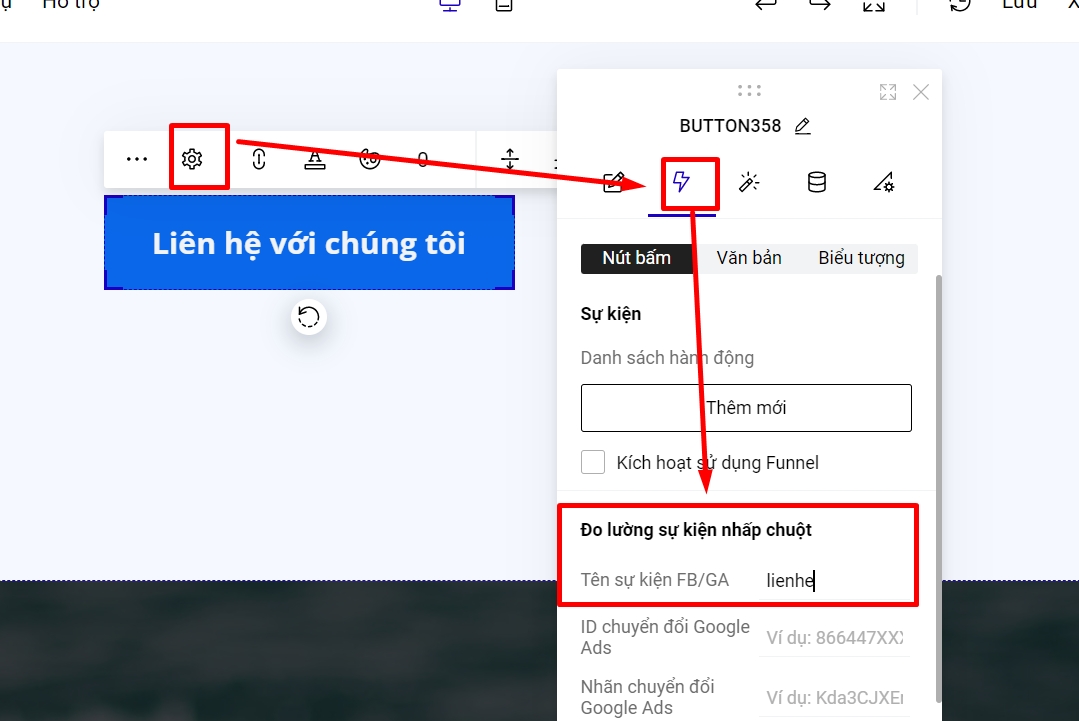Switch to the Văn bản segment
The width and height of the screenshot is (1079, 721).
(749, 258)
